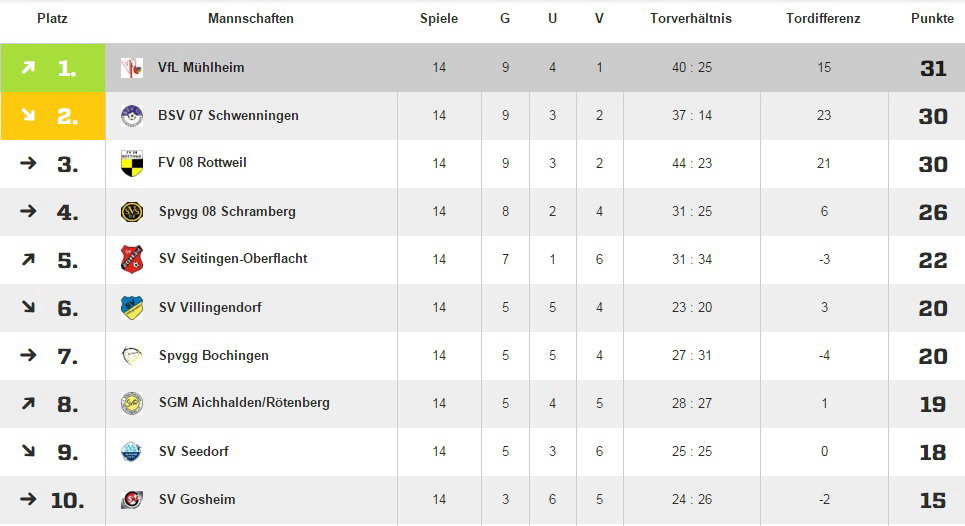Screen dimensions: 965x526
Task: Open the FV 08 Rottweil team name
Action: (202, 163)
